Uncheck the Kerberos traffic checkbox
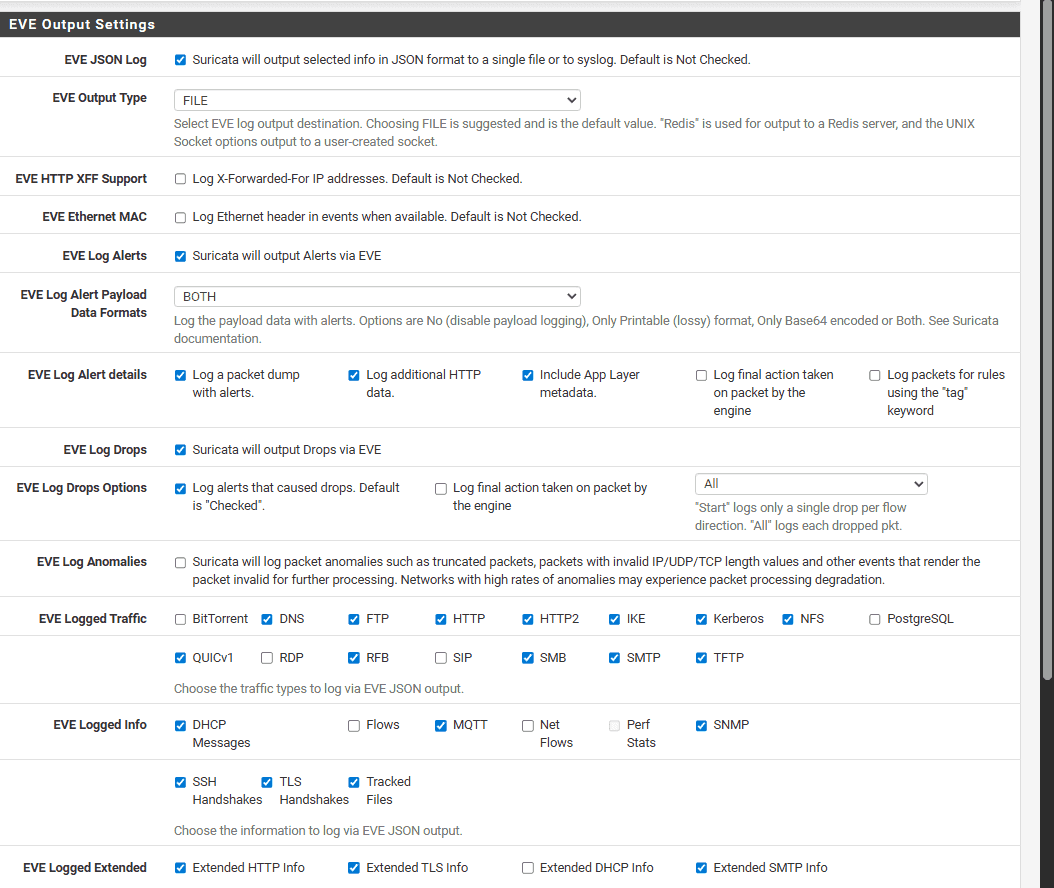The image size is (1054, 888). point(701,619)
